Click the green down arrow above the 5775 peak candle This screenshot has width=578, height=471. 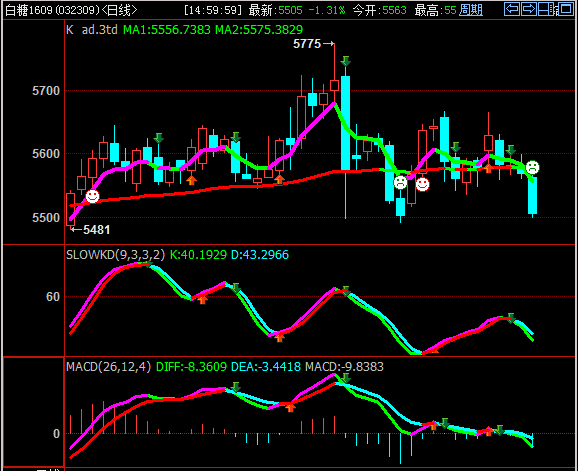pos(345,61)
